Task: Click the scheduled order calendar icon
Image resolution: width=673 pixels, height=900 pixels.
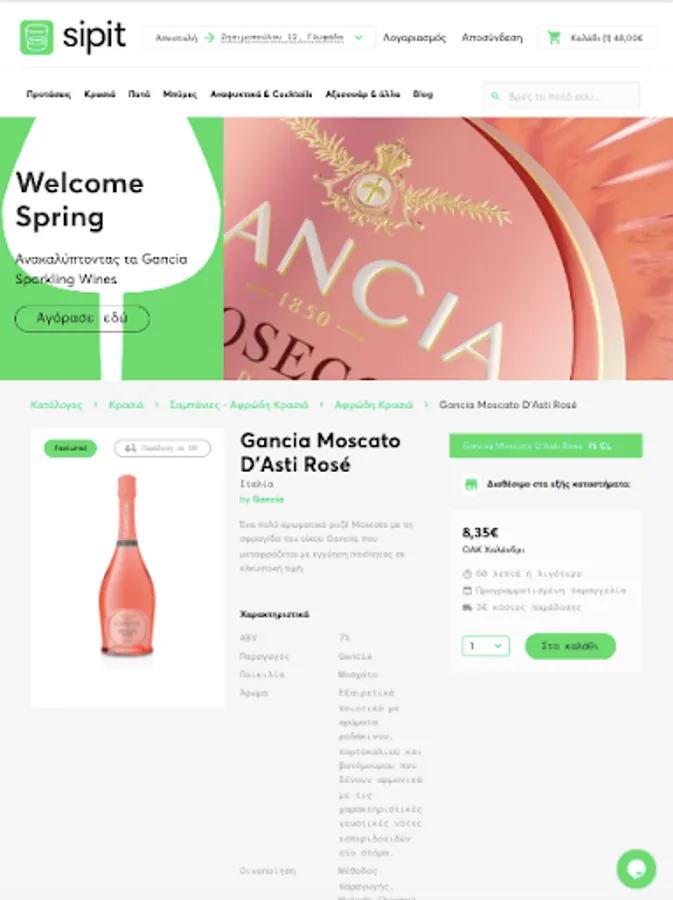Action: (x=467, y=591)
